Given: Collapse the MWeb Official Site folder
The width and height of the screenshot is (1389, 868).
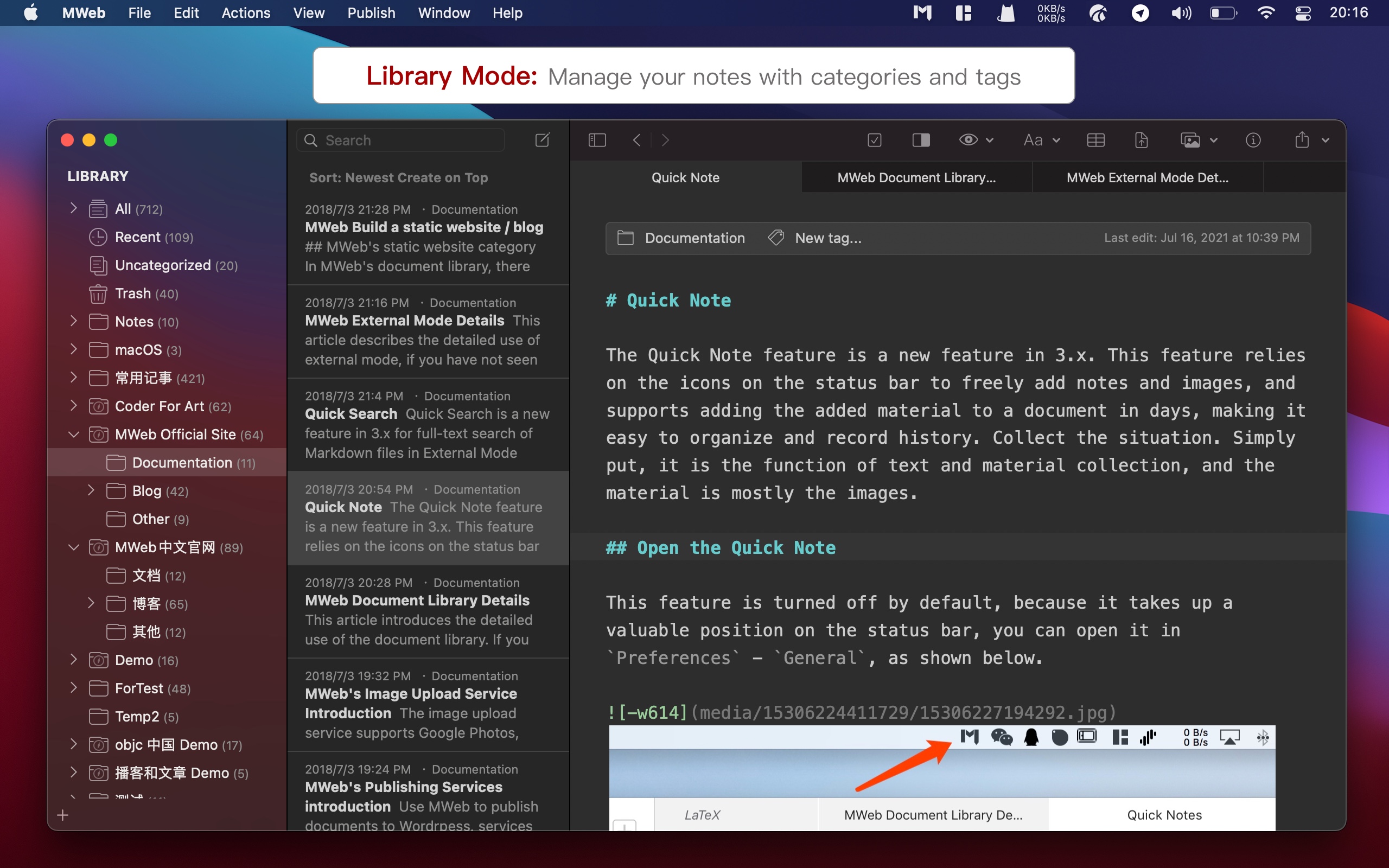Looking at the screenshot, I should [73, 435].
